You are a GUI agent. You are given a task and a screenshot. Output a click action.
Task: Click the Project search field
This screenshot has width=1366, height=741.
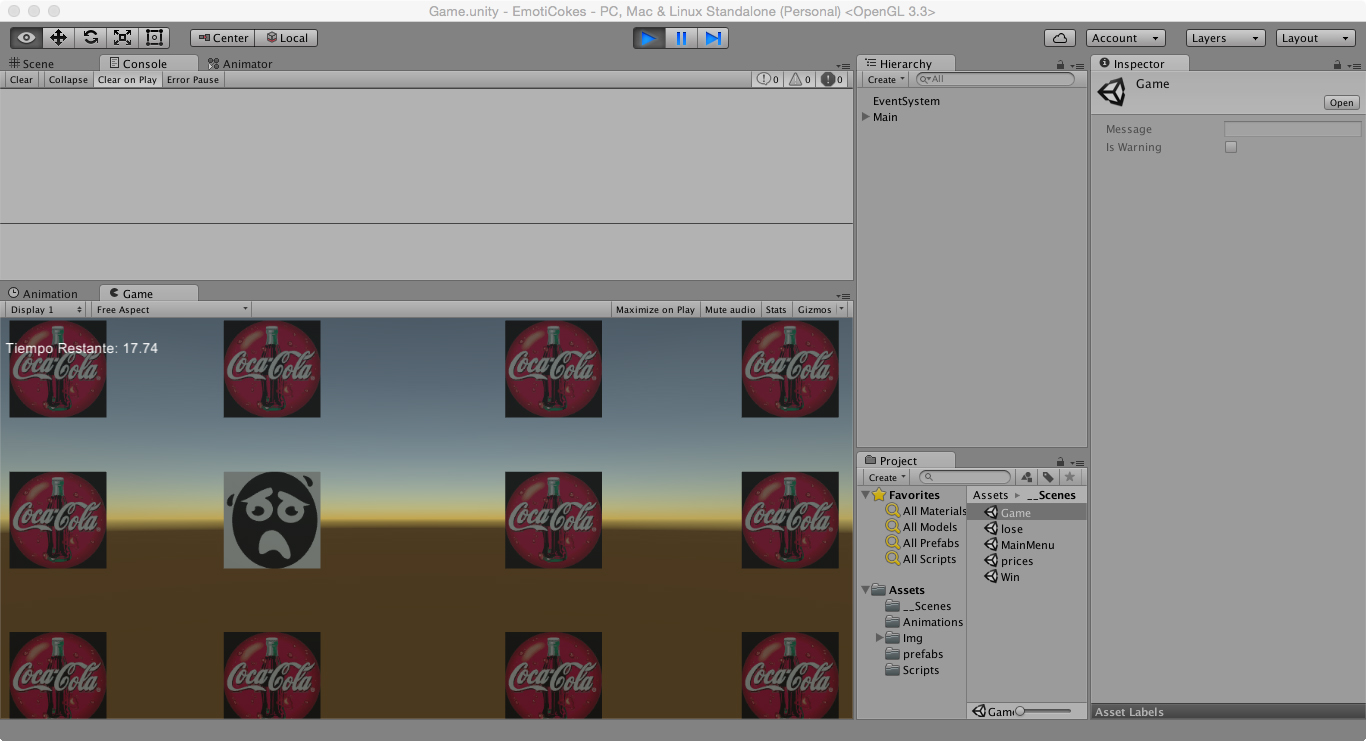tap(965, 477)
